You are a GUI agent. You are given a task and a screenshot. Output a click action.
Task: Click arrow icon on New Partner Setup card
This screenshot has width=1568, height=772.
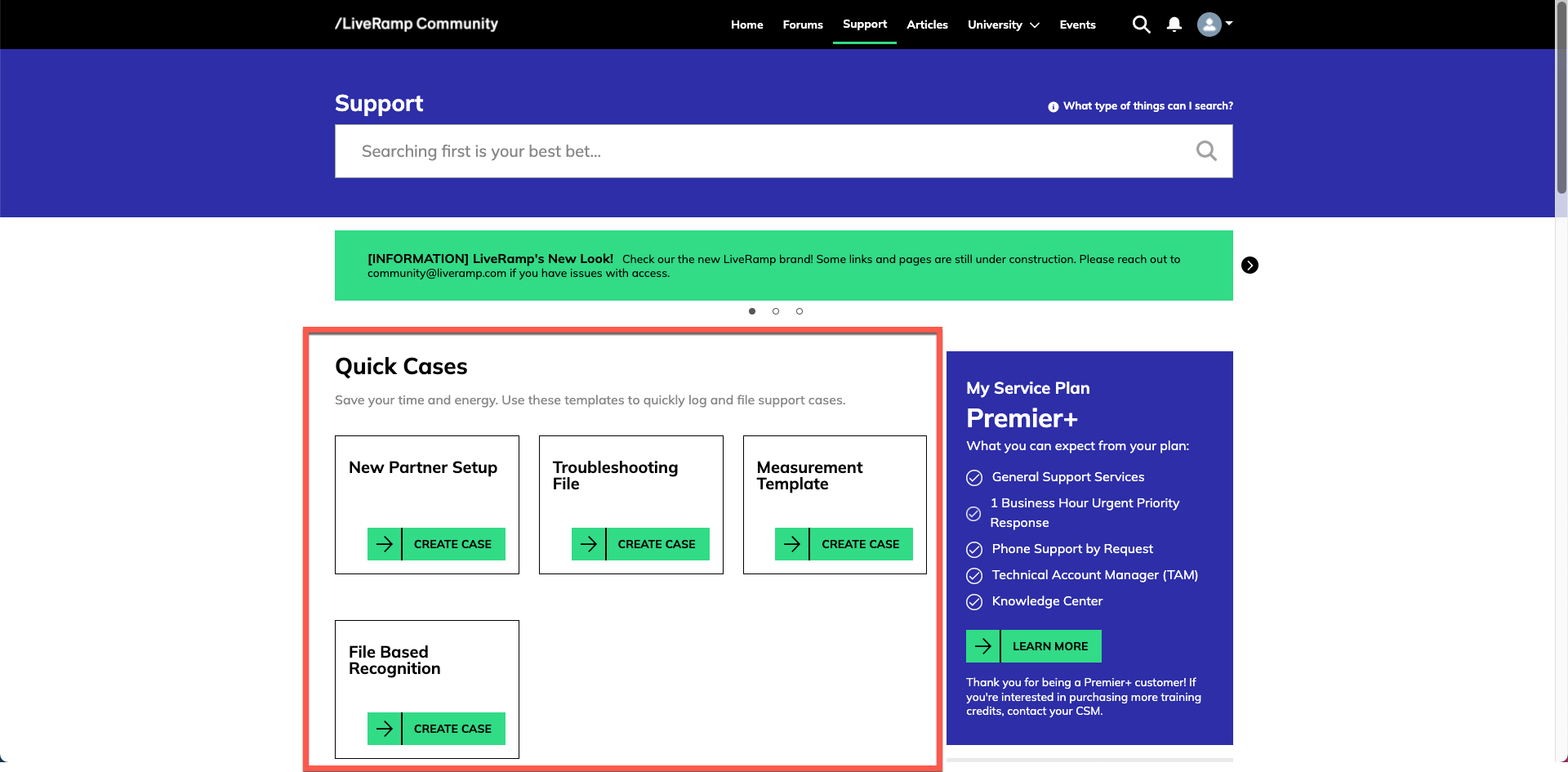[x=385, y=544]
